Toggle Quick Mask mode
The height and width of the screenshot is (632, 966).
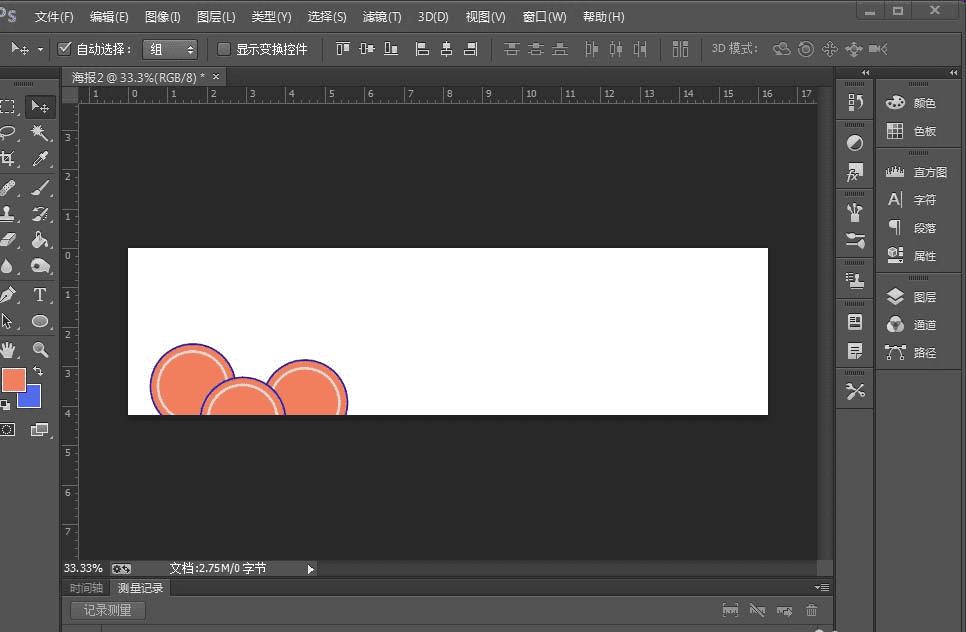click(x=8, y=429)
